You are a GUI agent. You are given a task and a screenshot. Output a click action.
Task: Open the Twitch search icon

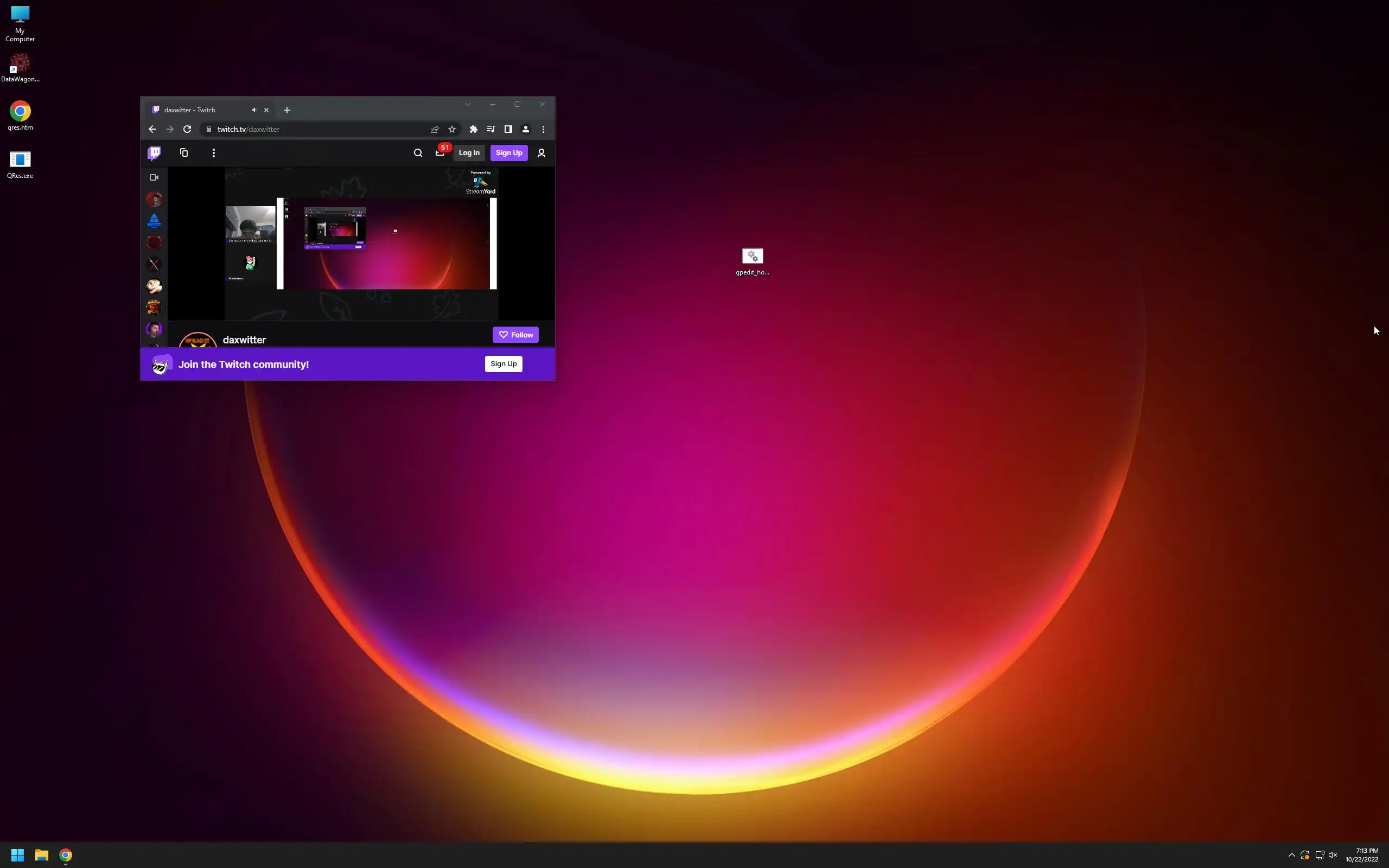tap(418, 152)
